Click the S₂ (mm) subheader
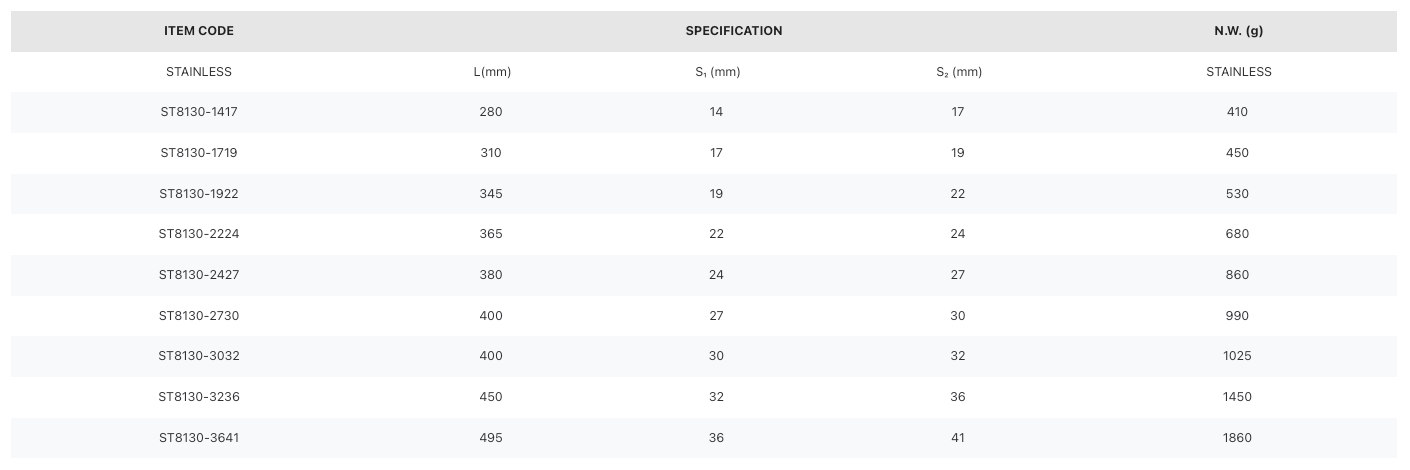The image size is (1410, 470). pos(959,72)
